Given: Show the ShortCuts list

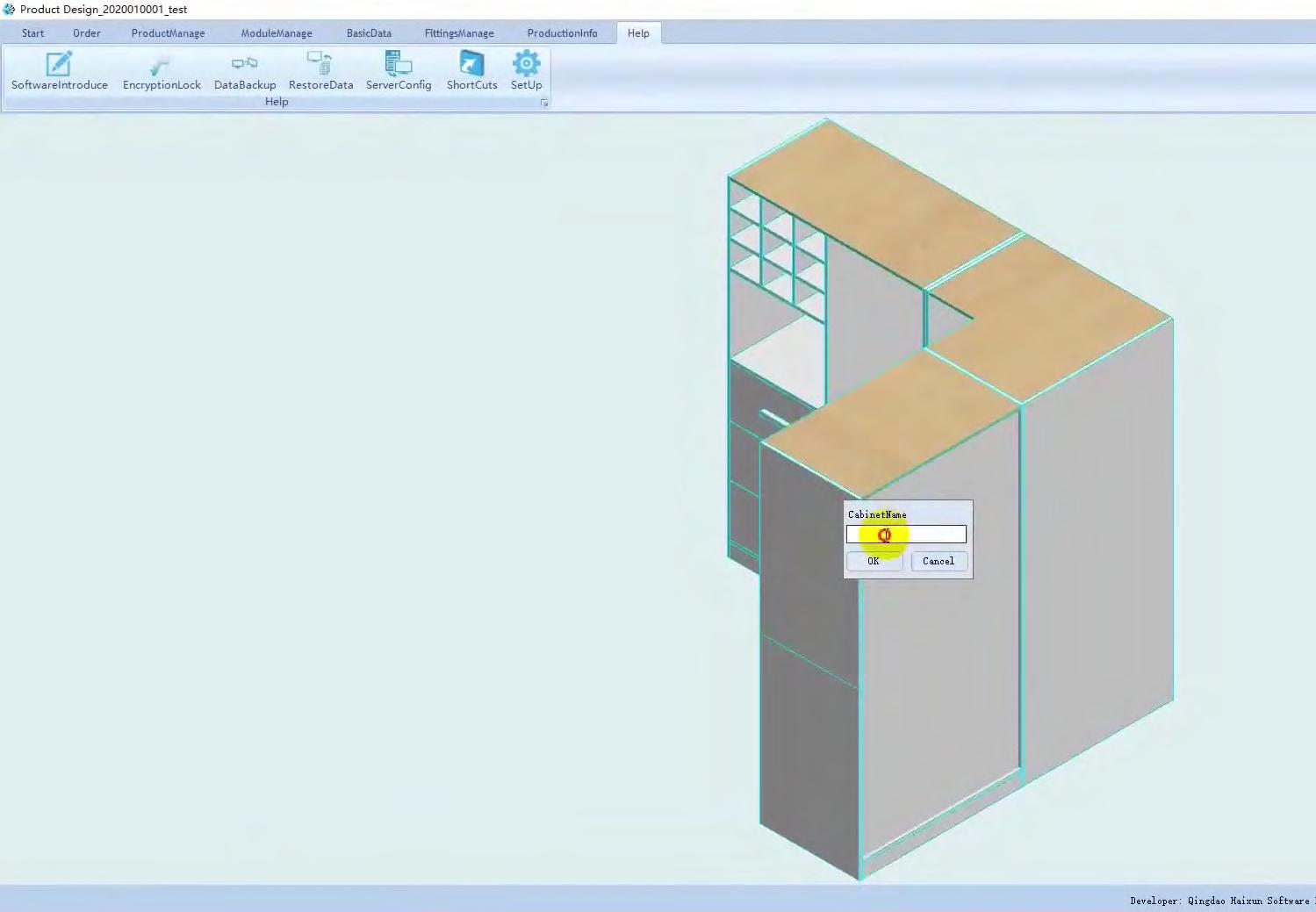Looking at the screenshot, I should (x=471, y=70).
